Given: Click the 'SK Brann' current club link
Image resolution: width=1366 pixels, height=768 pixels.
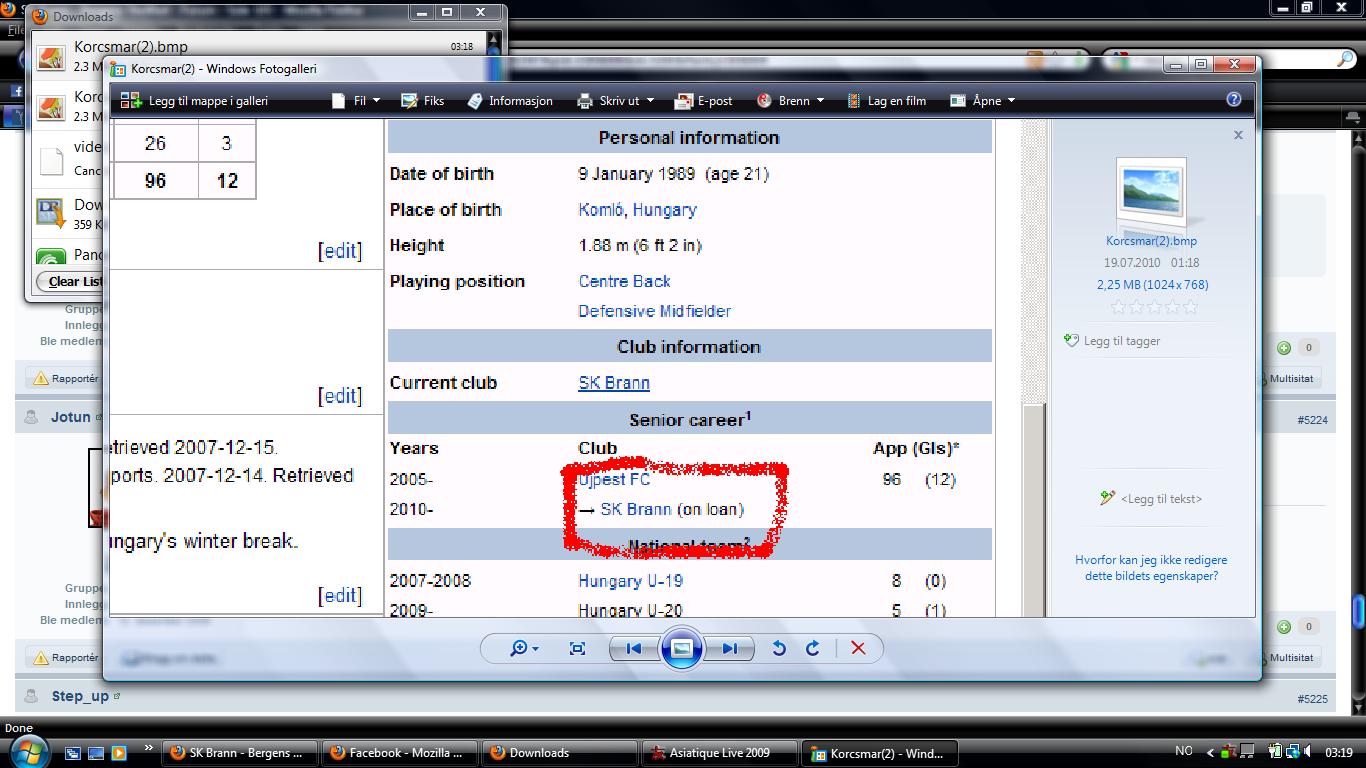Looking at the screenshot, I should (x=614, y=383).
